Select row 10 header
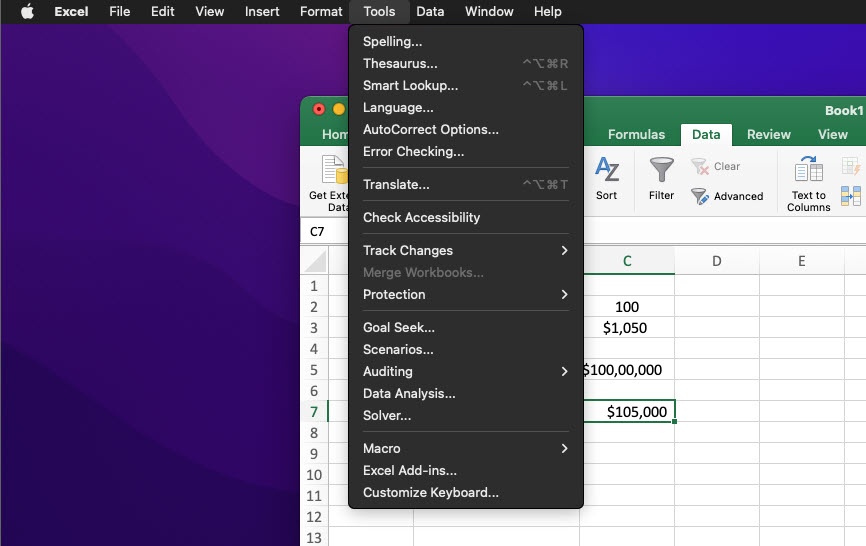Screen dimensions: 866x546 tap(314, 475)
